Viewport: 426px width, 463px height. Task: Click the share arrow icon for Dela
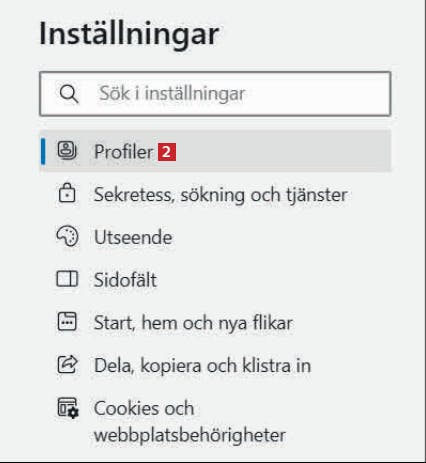(67, 364)
